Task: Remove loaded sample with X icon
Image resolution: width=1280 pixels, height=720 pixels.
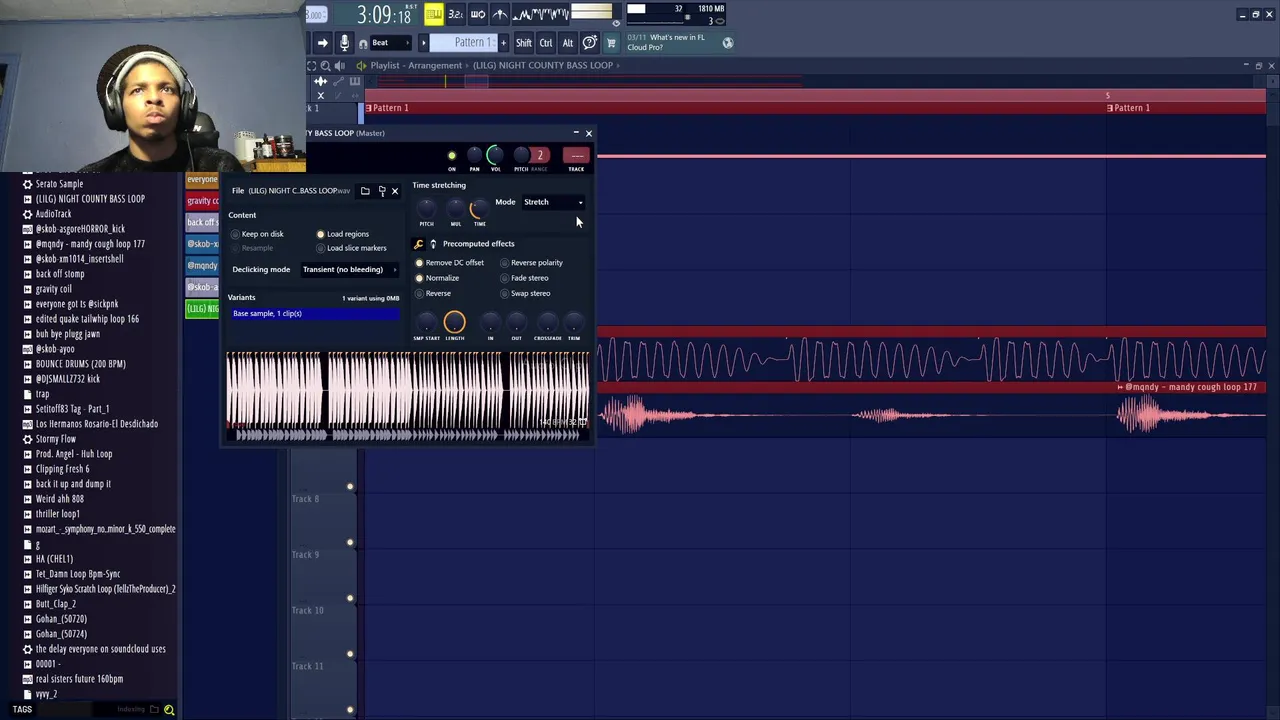Action: [x=395, y=191]
